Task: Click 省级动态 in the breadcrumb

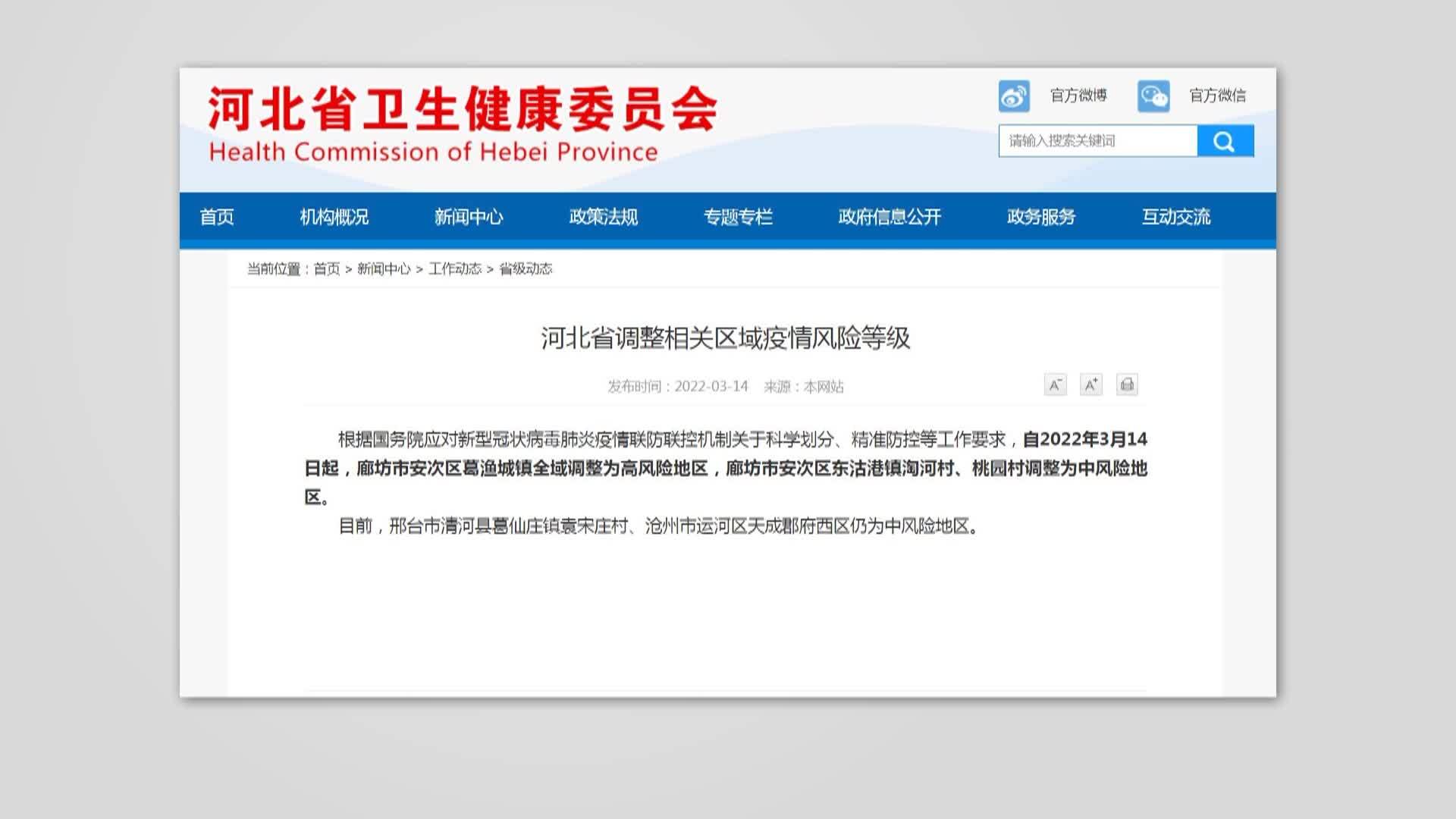Action: 526,269
